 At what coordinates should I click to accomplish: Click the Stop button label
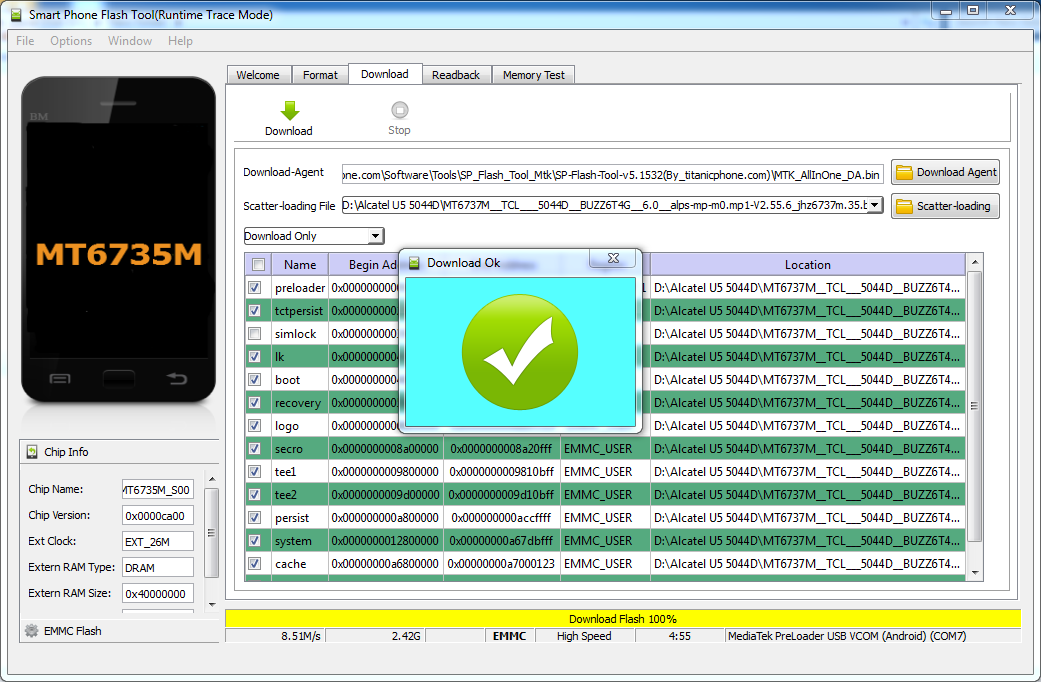point(400,131)
